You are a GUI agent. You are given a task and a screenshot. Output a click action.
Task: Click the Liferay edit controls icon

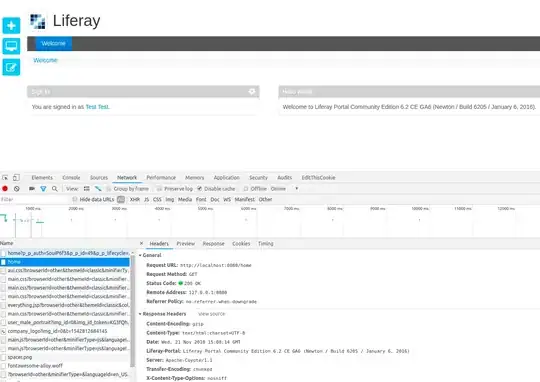[11, 67]
